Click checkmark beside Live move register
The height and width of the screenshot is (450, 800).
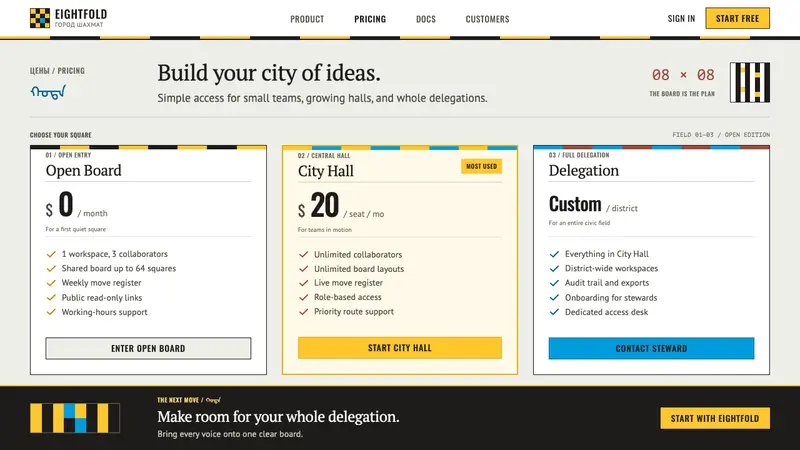tap(304, 283)
